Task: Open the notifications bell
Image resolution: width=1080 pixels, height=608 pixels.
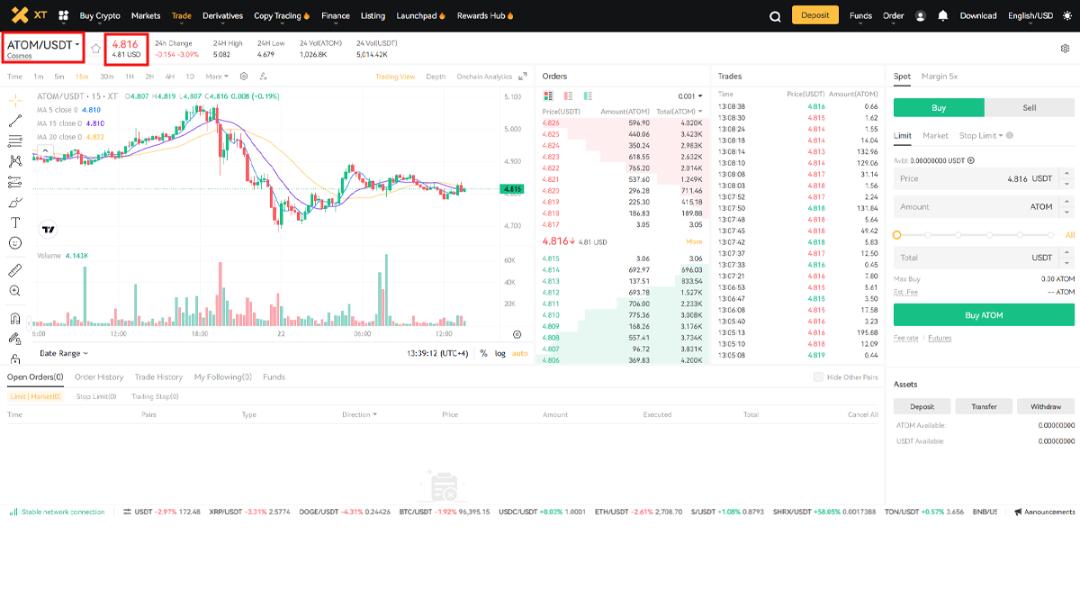Action: (943, 15)
